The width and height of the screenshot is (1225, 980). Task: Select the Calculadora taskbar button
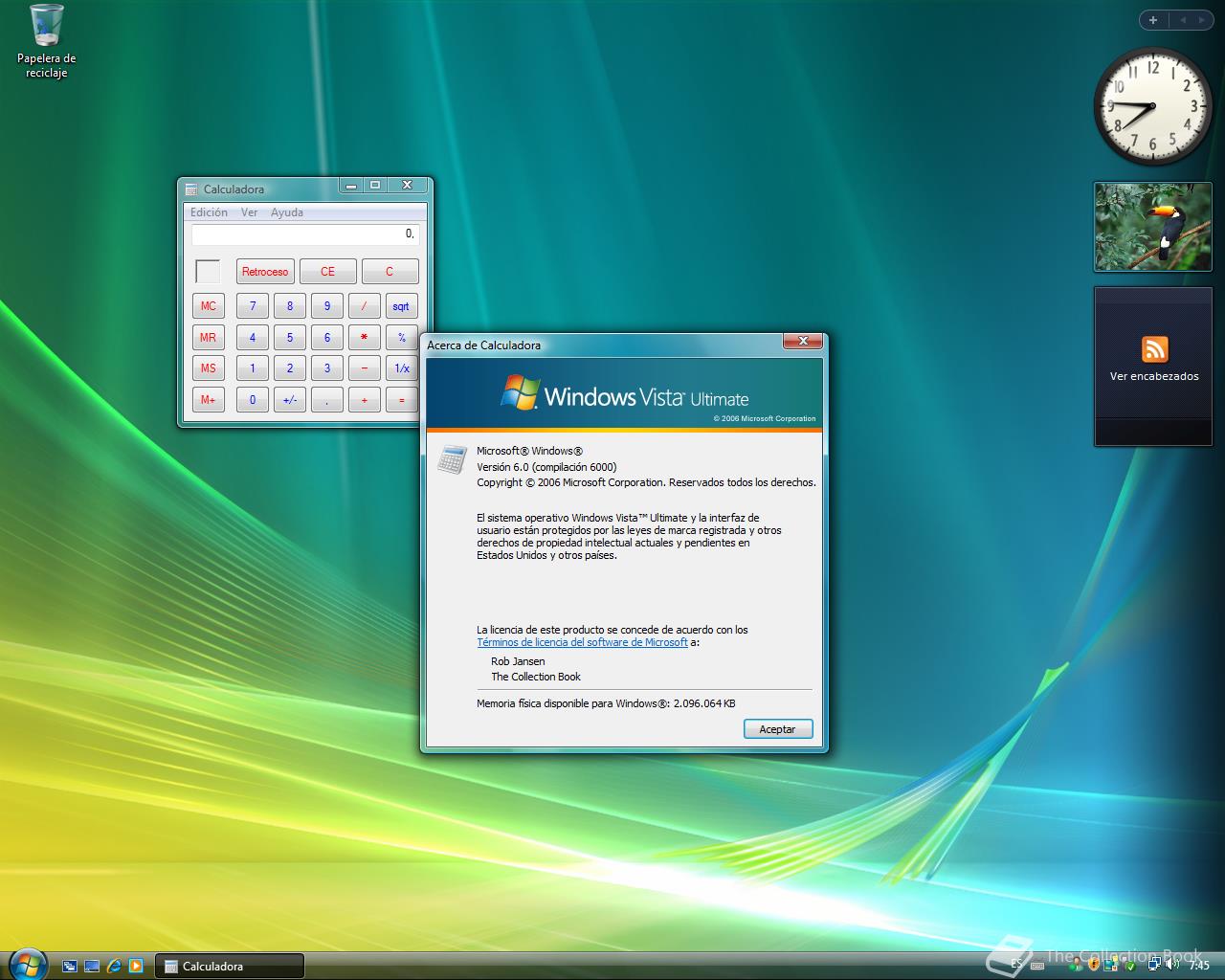229,966
